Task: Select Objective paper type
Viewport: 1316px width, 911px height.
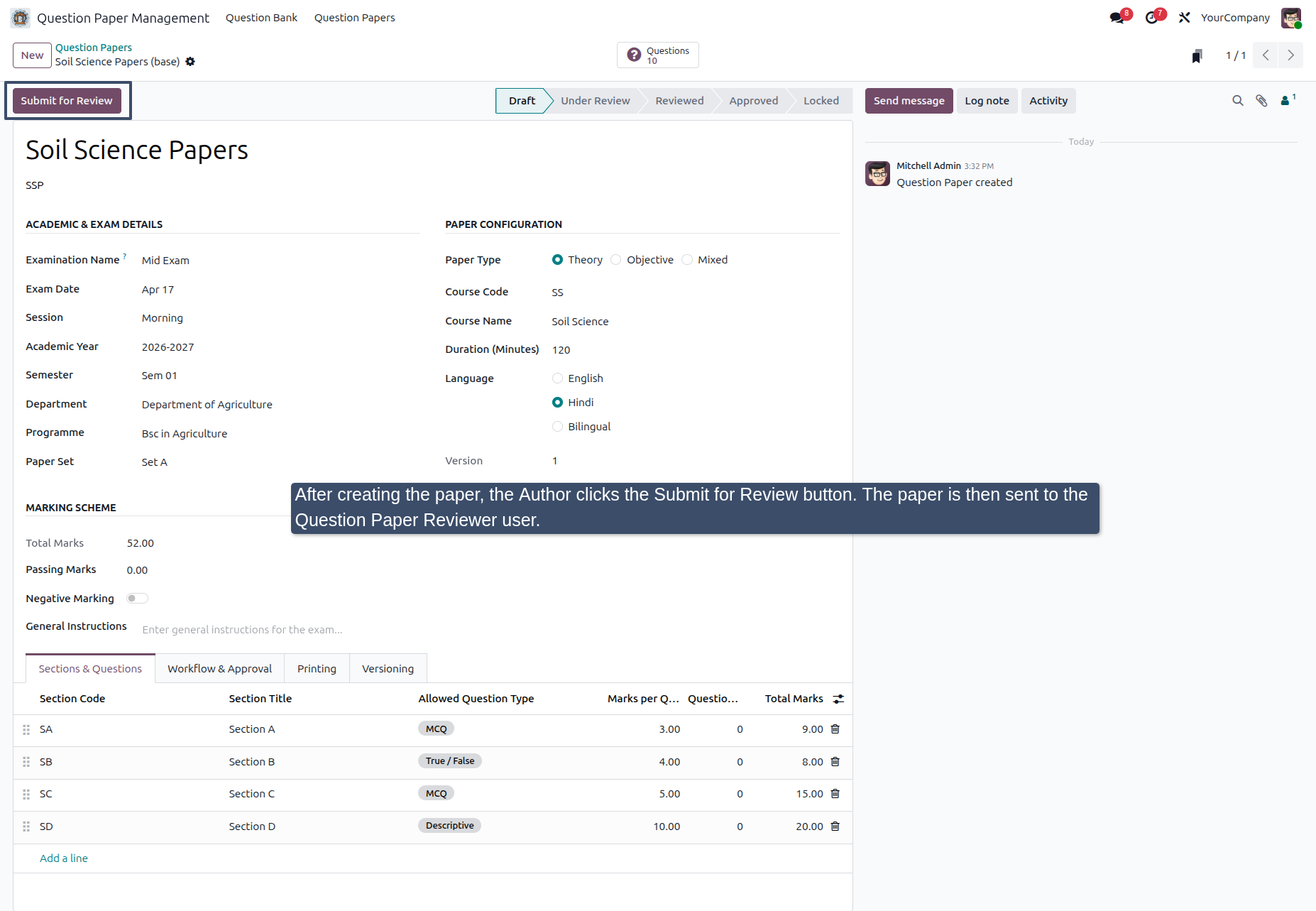Action: (x=616, y=260)
